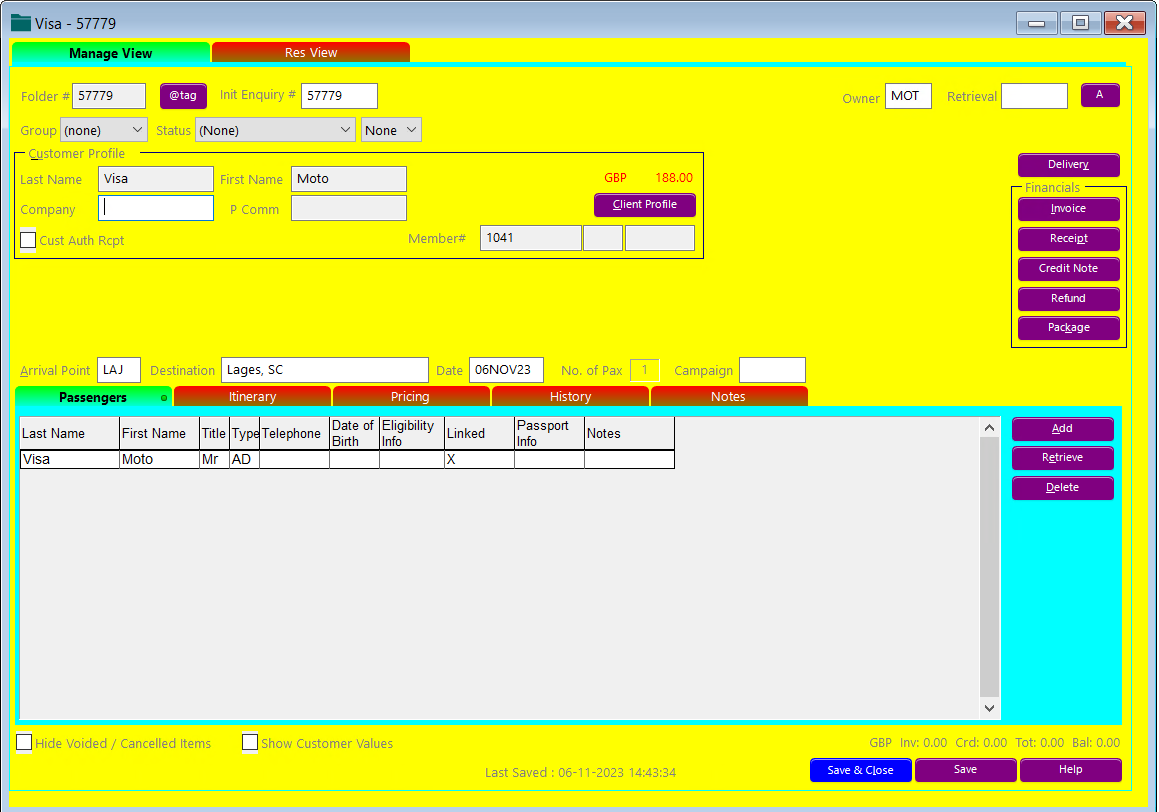This screenshot has height=812, width=1159.
Task: Click the Package button
Action: [x=1069, y=327]
